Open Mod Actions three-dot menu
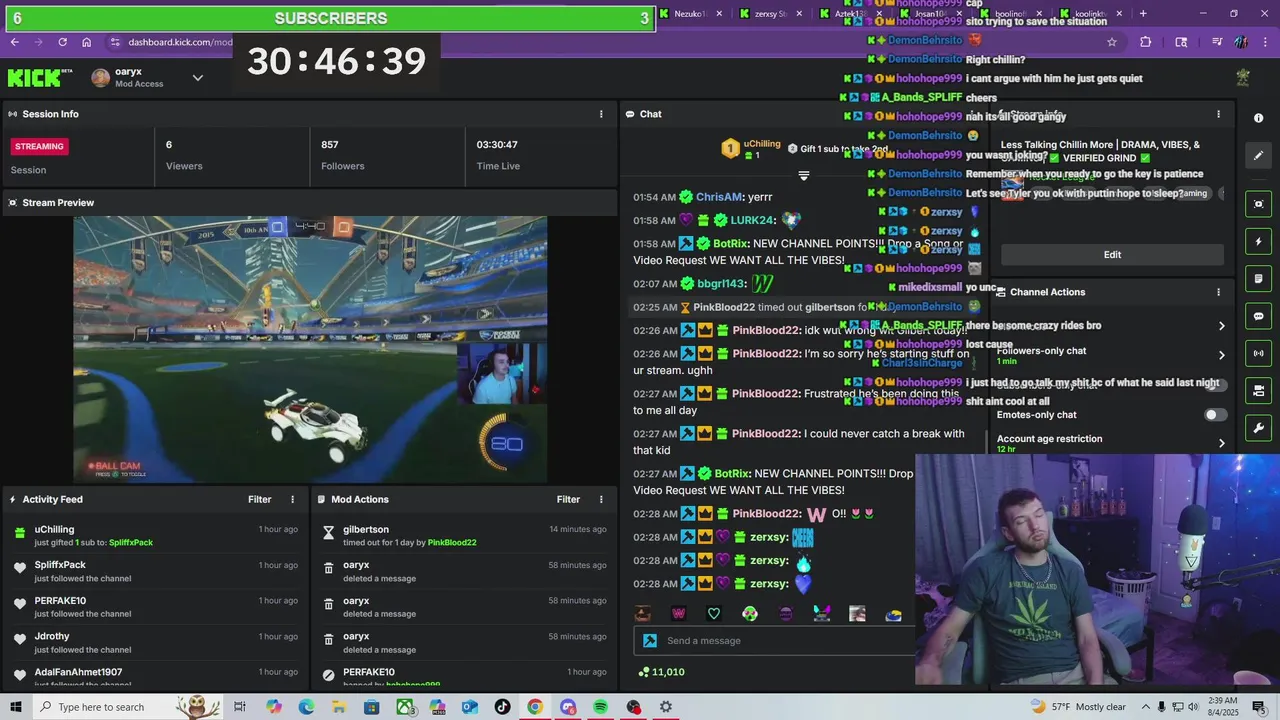 tap(601, 499)
